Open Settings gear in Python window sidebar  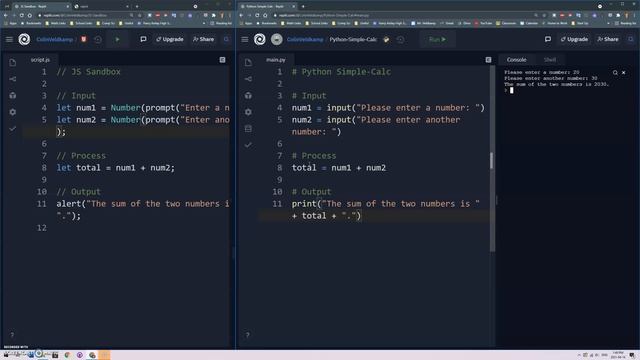(x=248, y=112)
